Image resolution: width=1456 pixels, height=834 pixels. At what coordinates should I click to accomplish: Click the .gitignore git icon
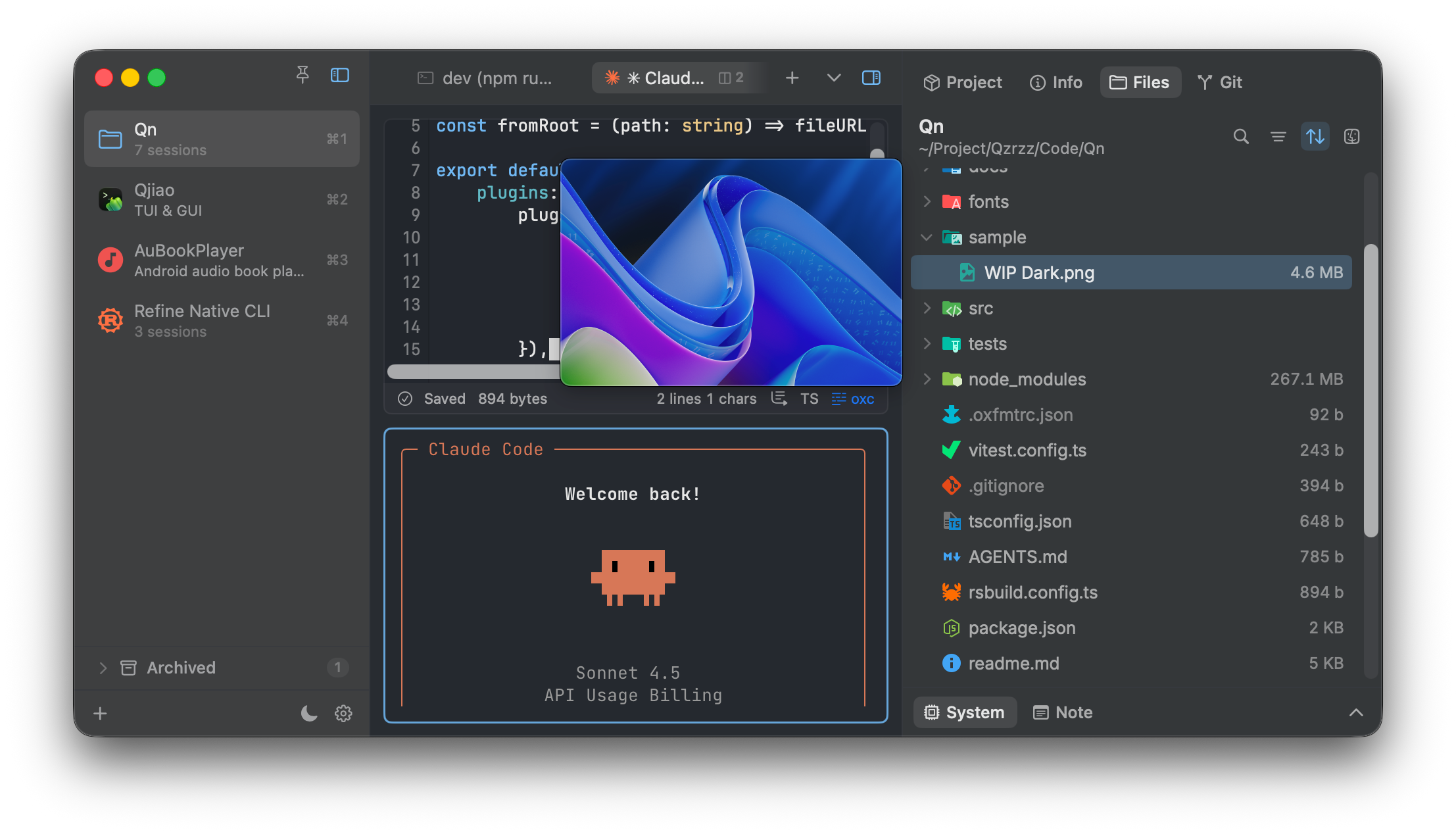[952, 485]
